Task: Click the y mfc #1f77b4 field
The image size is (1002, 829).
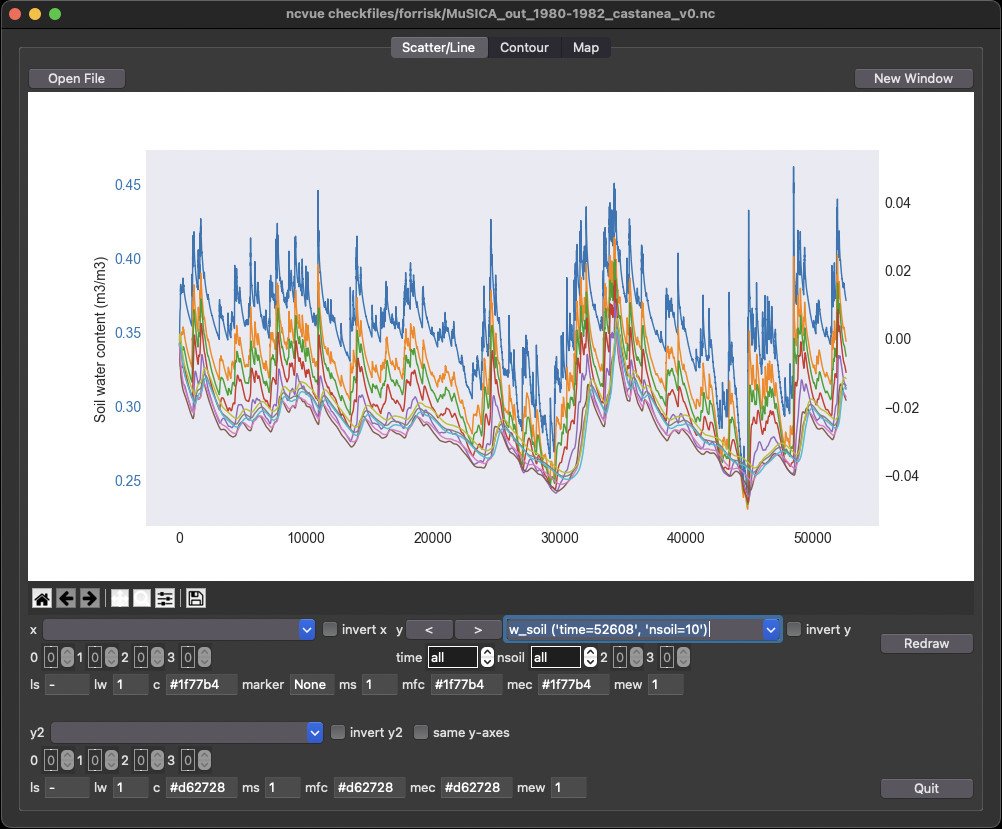Action: [x=466, y=685]
